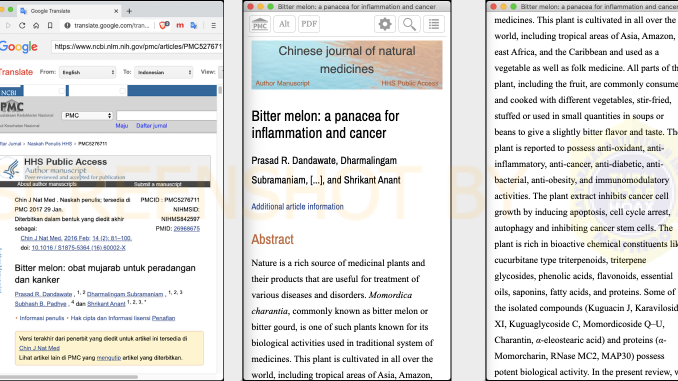Click 'Naskah Penulis HHS' breadcrumb
The width and height of the screenshot is (678, 381).
(x=50, y=144)
